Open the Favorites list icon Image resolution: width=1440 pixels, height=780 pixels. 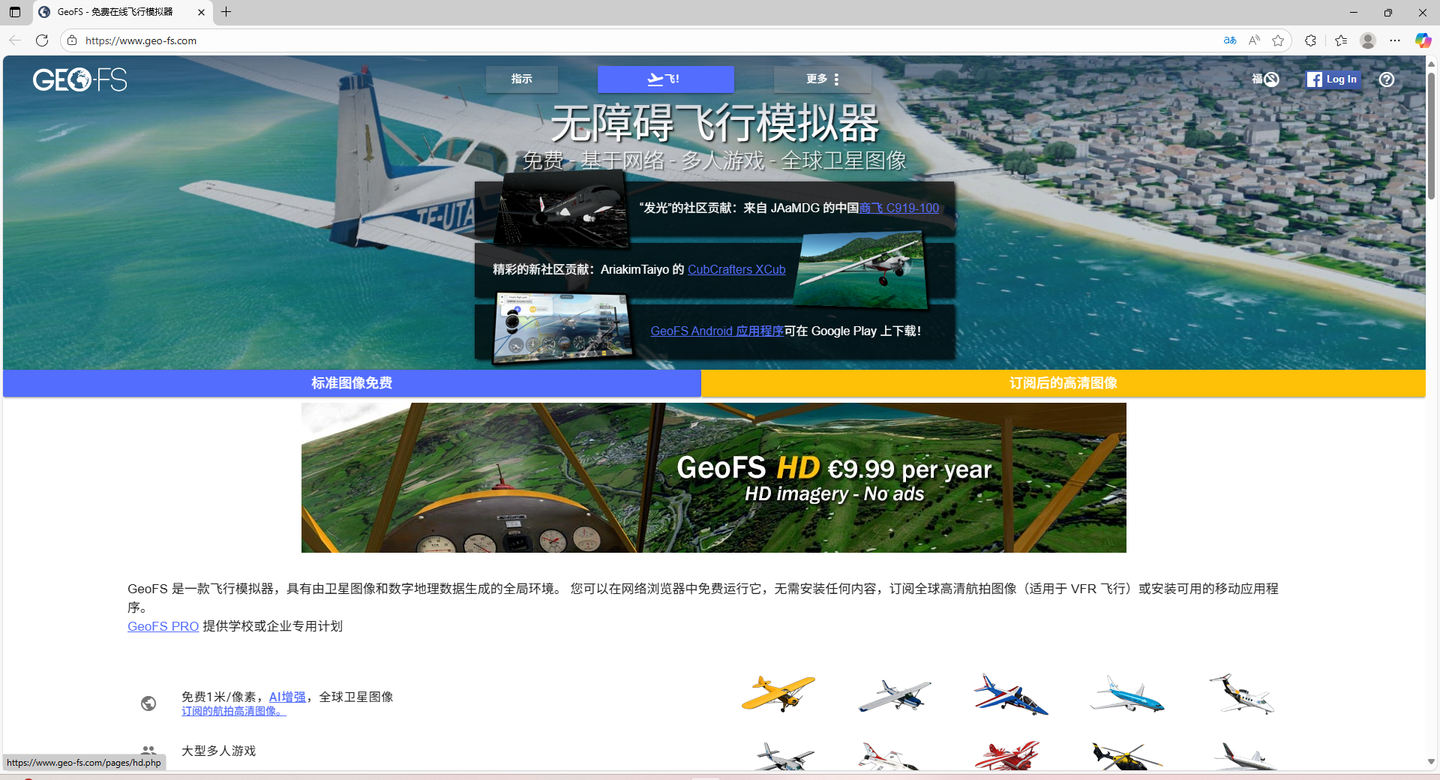pyautogui.click(x=1341, y=40)
